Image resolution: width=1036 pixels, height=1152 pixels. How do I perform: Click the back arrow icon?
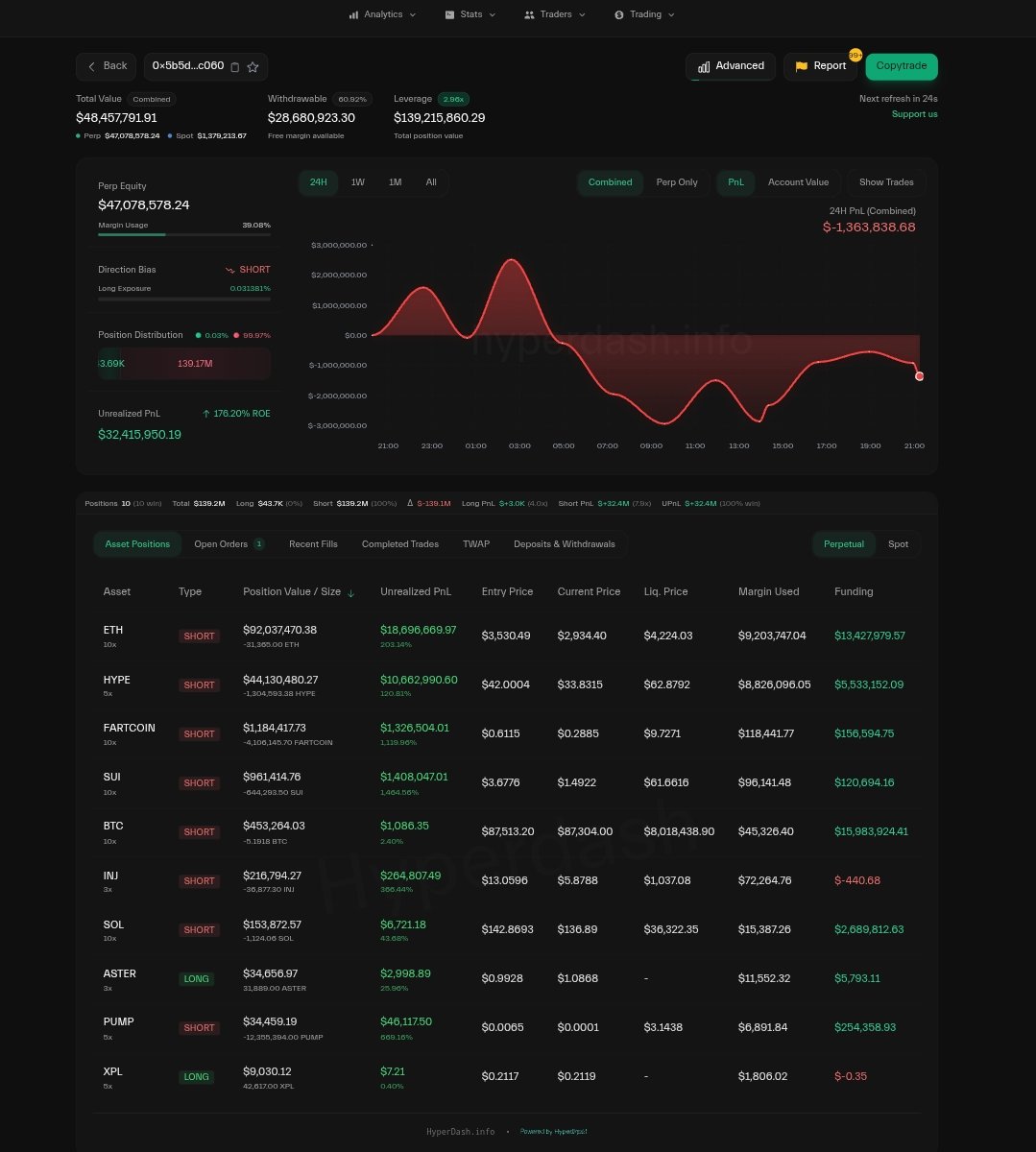[x=92, y=66]
